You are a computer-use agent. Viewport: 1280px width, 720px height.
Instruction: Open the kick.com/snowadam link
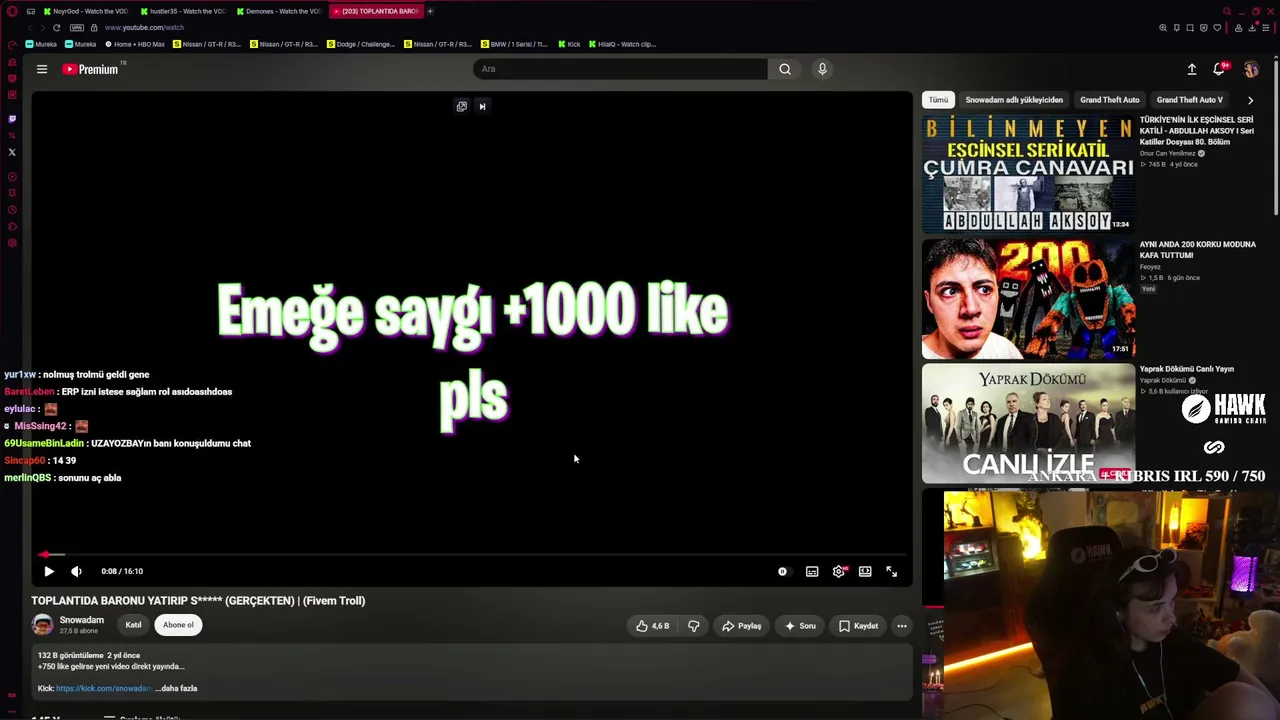104,688
